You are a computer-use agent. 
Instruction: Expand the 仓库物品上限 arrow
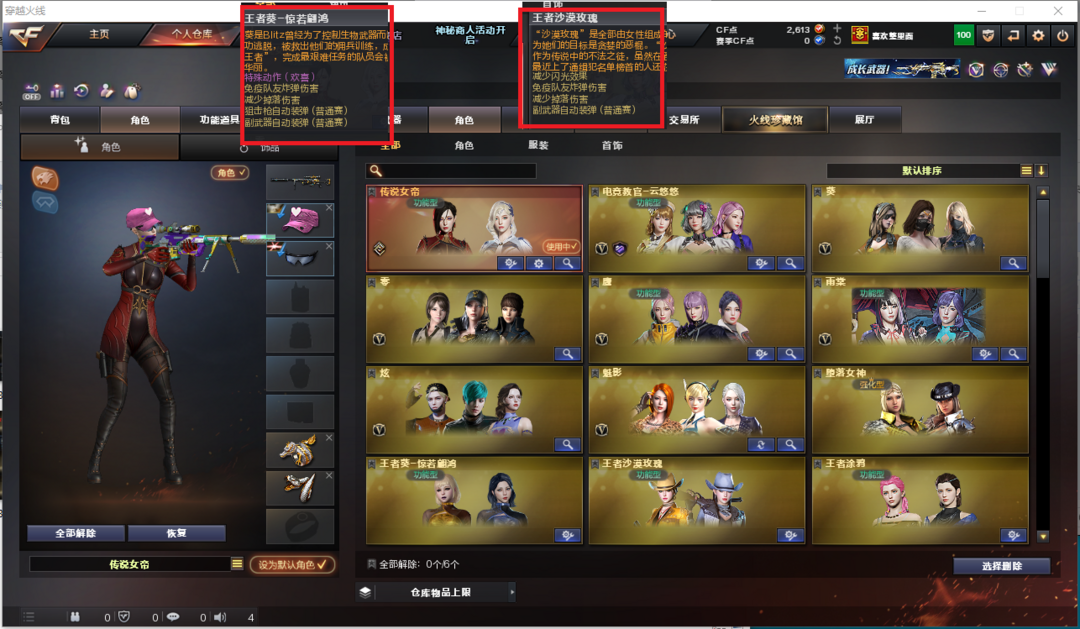coord(512,592)
